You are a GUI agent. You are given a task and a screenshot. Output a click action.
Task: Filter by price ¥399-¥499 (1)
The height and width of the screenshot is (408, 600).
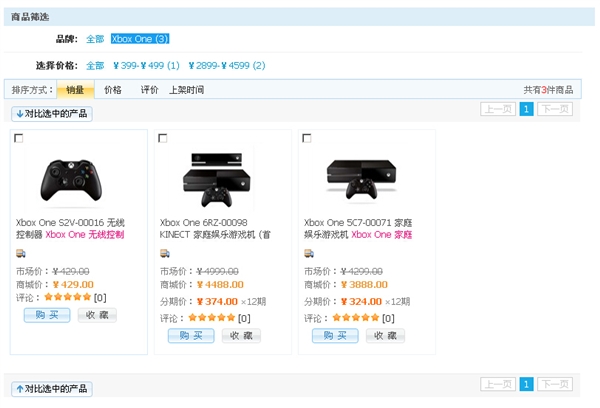coord(146,66)
